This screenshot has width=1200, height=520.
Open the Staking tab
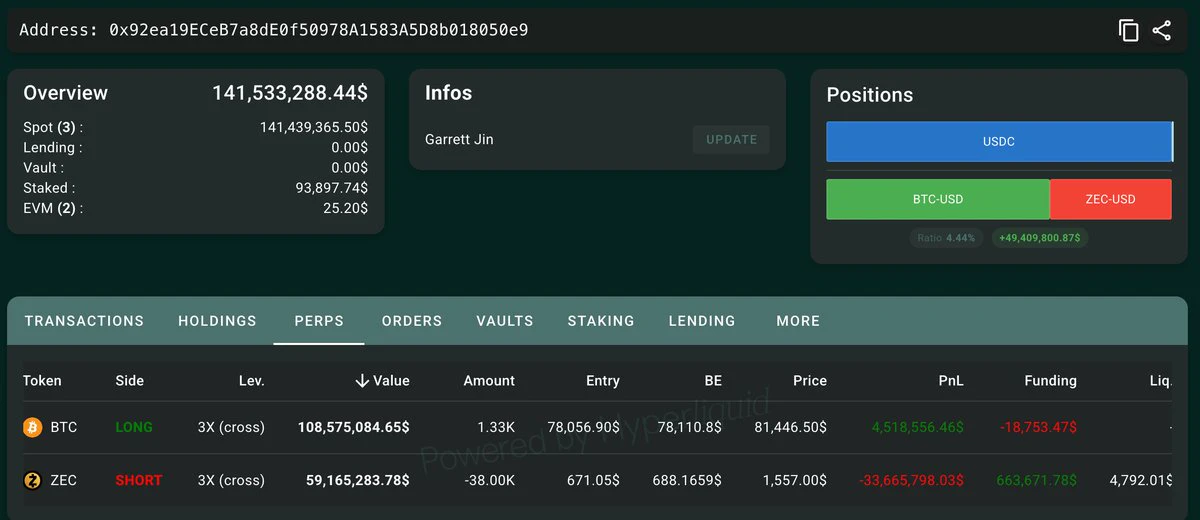pos(601,321)
